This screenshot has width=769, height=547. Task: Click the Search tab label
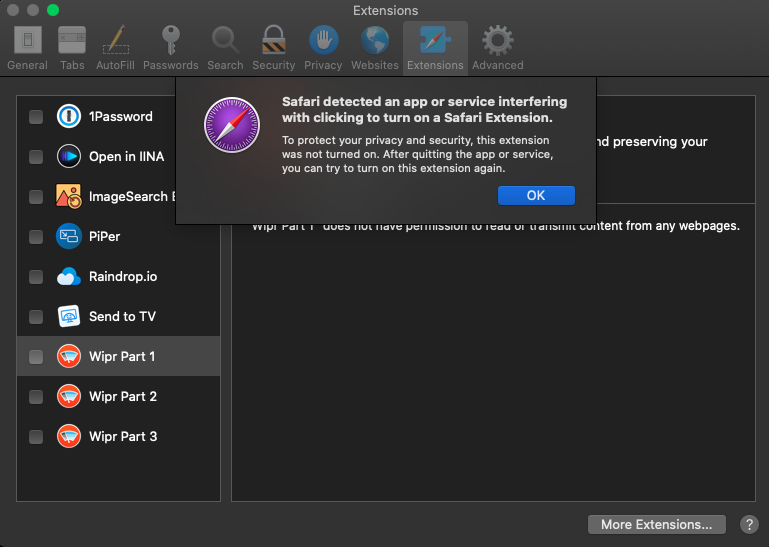coord(225,65)
